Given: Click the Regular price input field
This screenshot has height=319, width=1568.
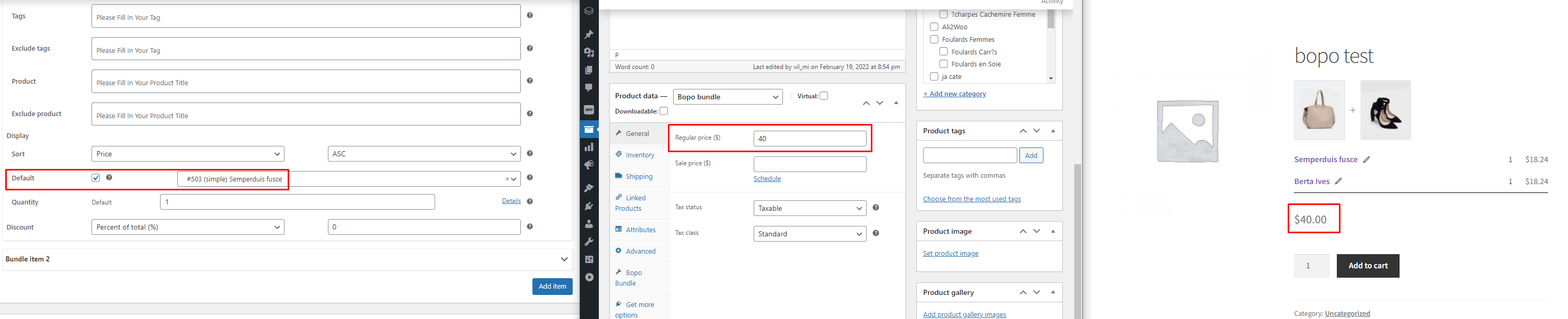Looking at the screenshot, I should pyautogui.click(x=810, y=138).
